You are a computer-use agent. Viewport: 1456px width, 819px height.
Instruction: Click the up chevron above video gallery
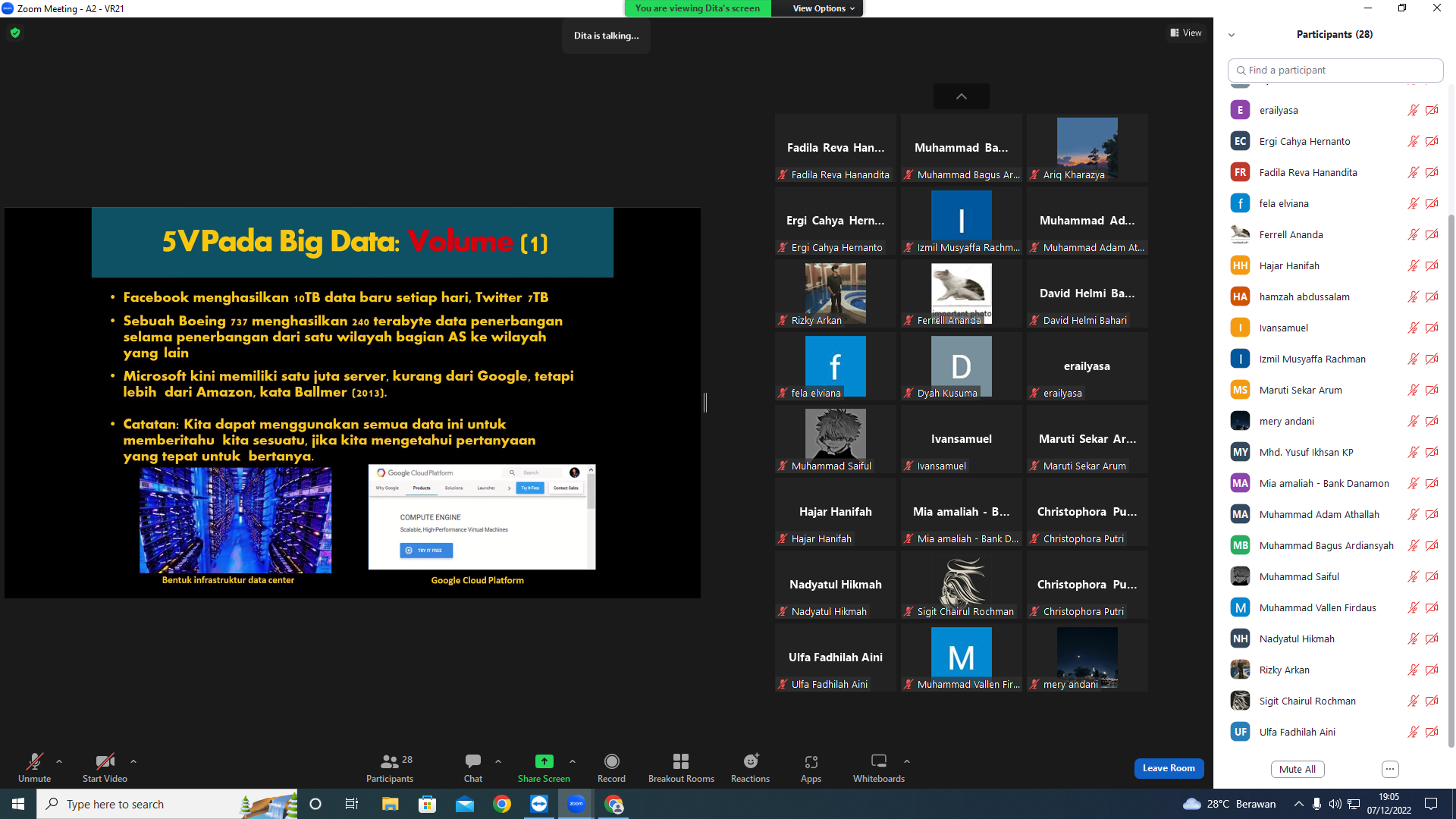pos(962,96)
